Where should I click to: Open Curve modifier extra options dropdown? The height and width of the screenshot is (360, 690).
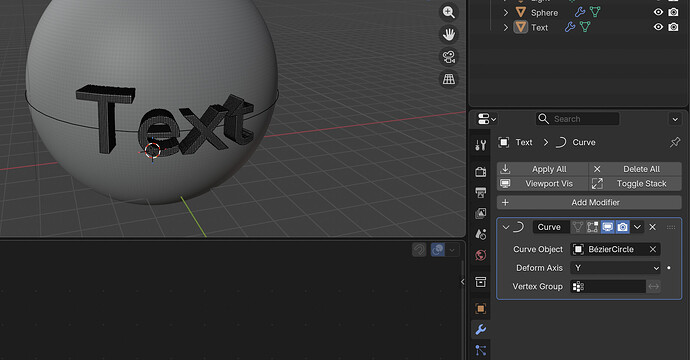tap(637, 227)
